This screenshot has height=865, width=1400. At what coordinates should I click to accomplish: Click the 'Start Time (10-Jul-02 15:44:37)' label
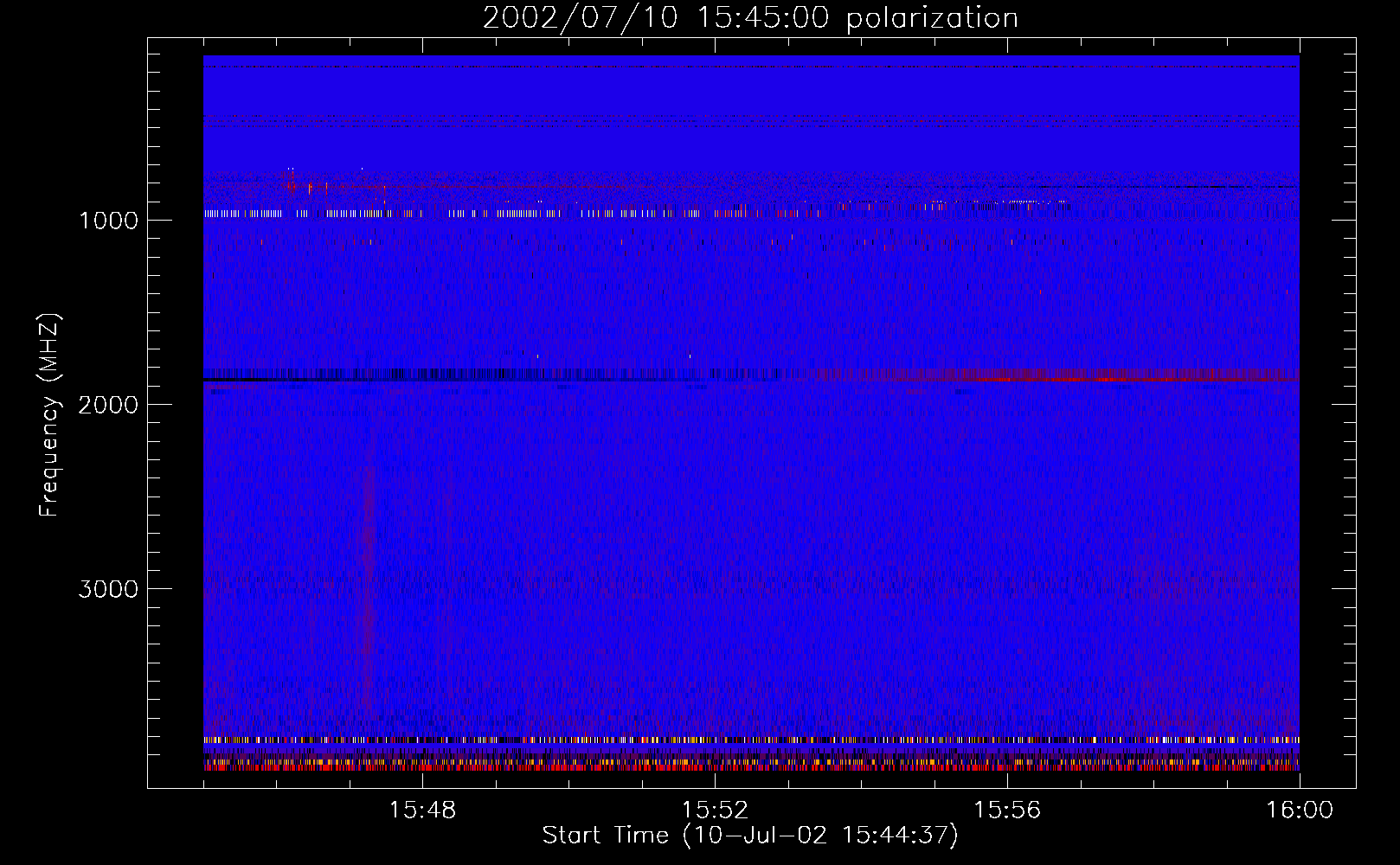click(750, 836)
